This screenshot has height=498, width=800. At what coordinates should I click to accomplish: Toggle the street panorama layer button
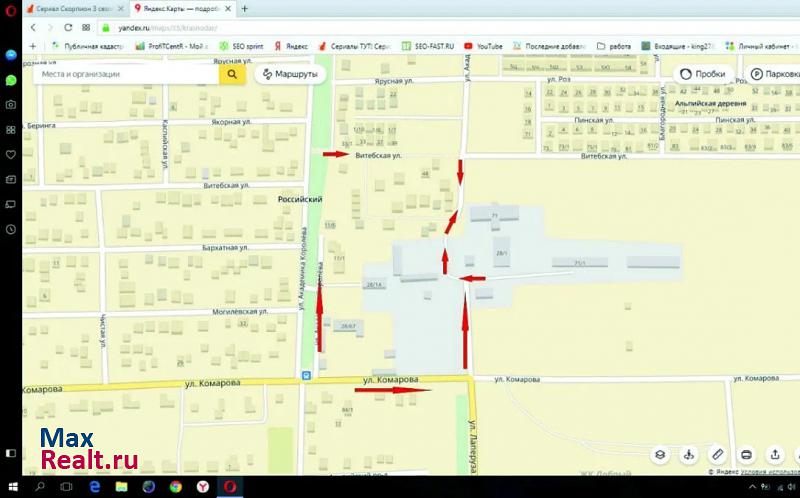point(688,454)
